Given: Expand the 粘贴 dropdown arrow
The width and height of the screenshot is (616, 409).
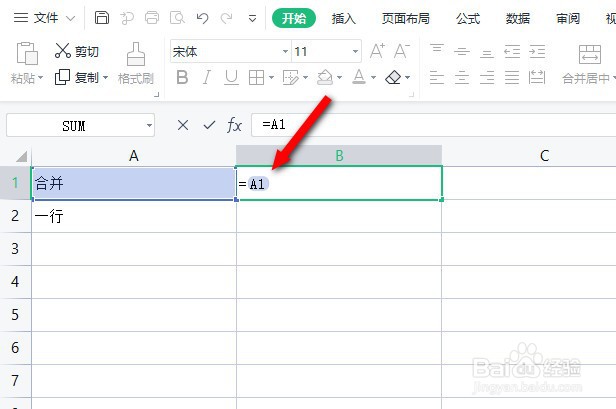Looking at the screenshot, I should click(x=40, y=78).
